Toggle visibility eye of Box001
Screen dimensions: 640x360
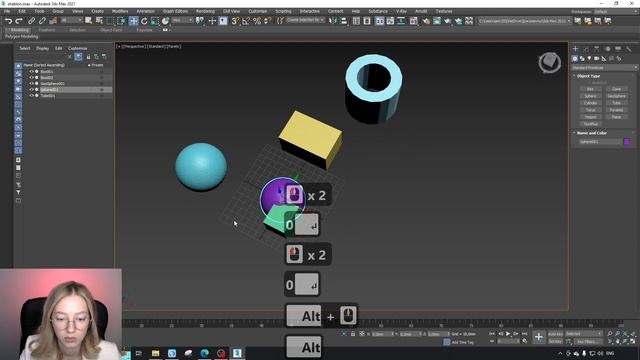31,71
